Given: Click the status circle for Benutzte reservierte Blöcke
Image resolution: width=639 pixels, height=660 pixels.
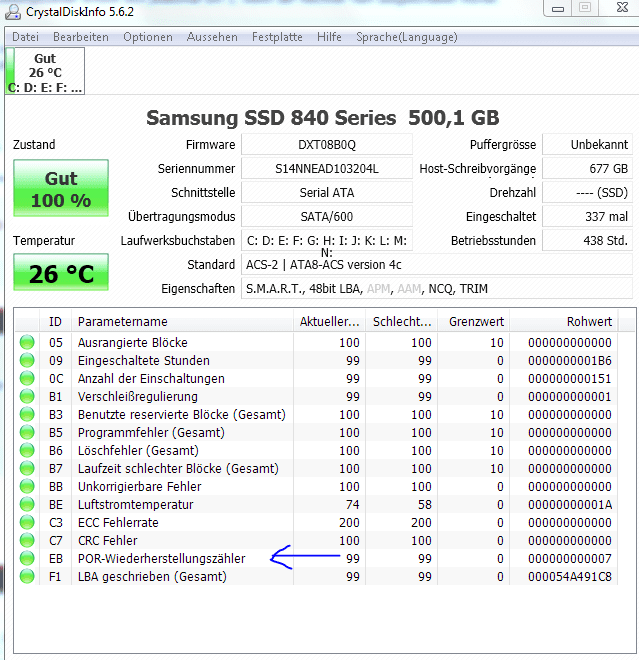Looking at the screenshot, I should (x=27, y=415).
